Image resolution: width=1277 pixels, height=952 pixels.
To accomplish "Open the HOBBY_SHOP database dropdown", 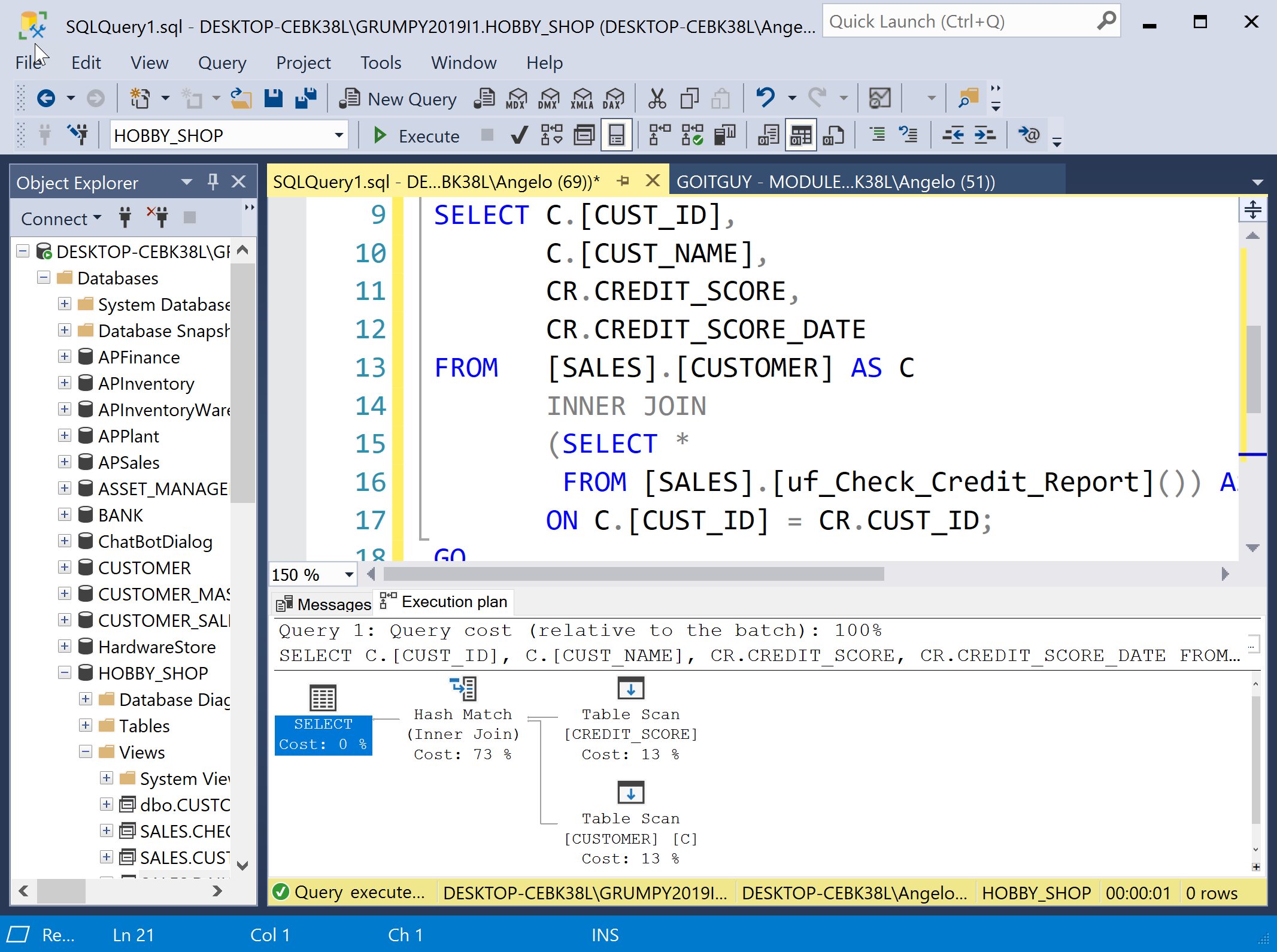I will coord(339,135).
